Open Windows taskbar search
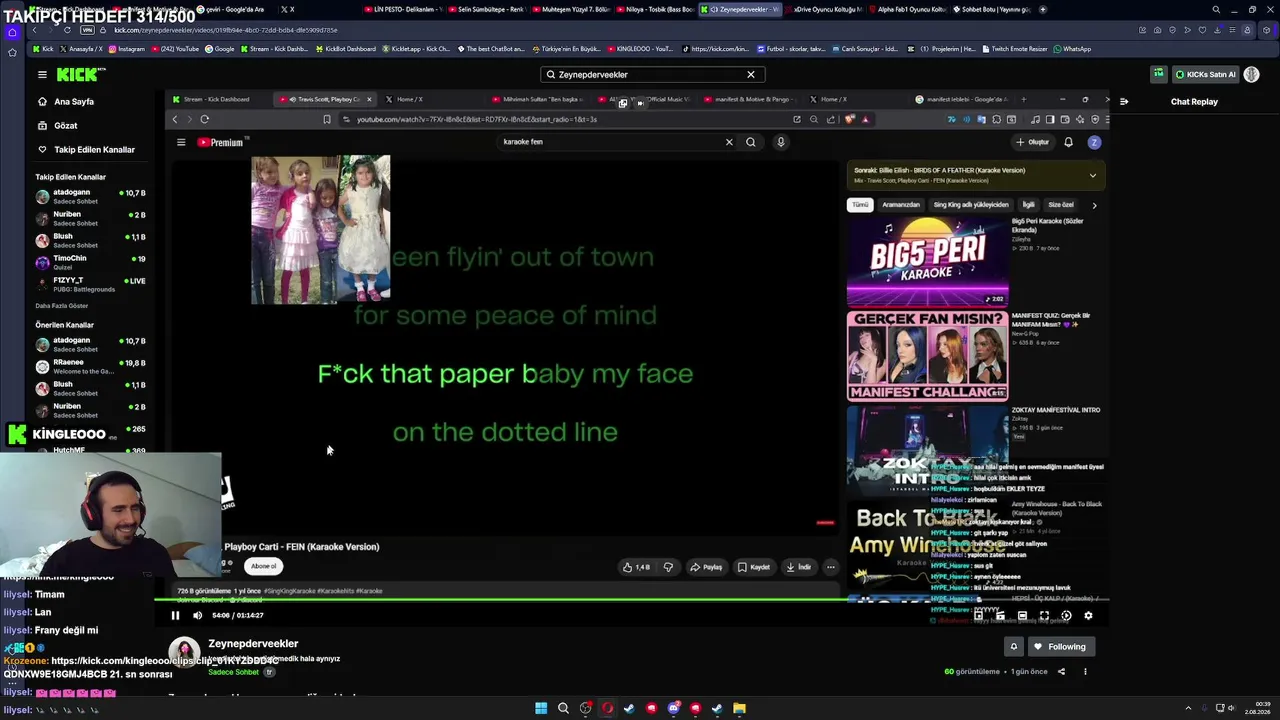This screenshot has height=720, width=1280. (563, 708)
